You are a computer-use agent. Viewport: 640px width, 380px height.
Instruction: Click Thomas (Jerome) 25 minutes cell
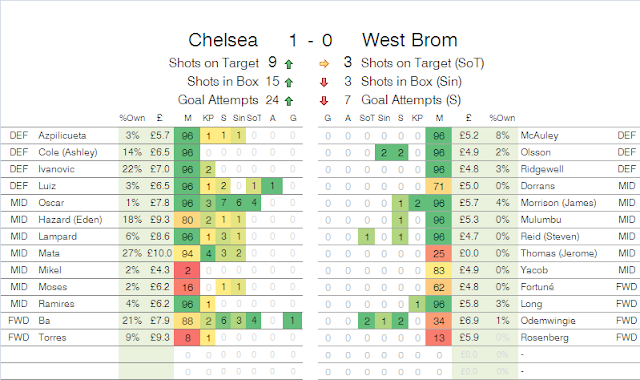(x=439, y=253)
